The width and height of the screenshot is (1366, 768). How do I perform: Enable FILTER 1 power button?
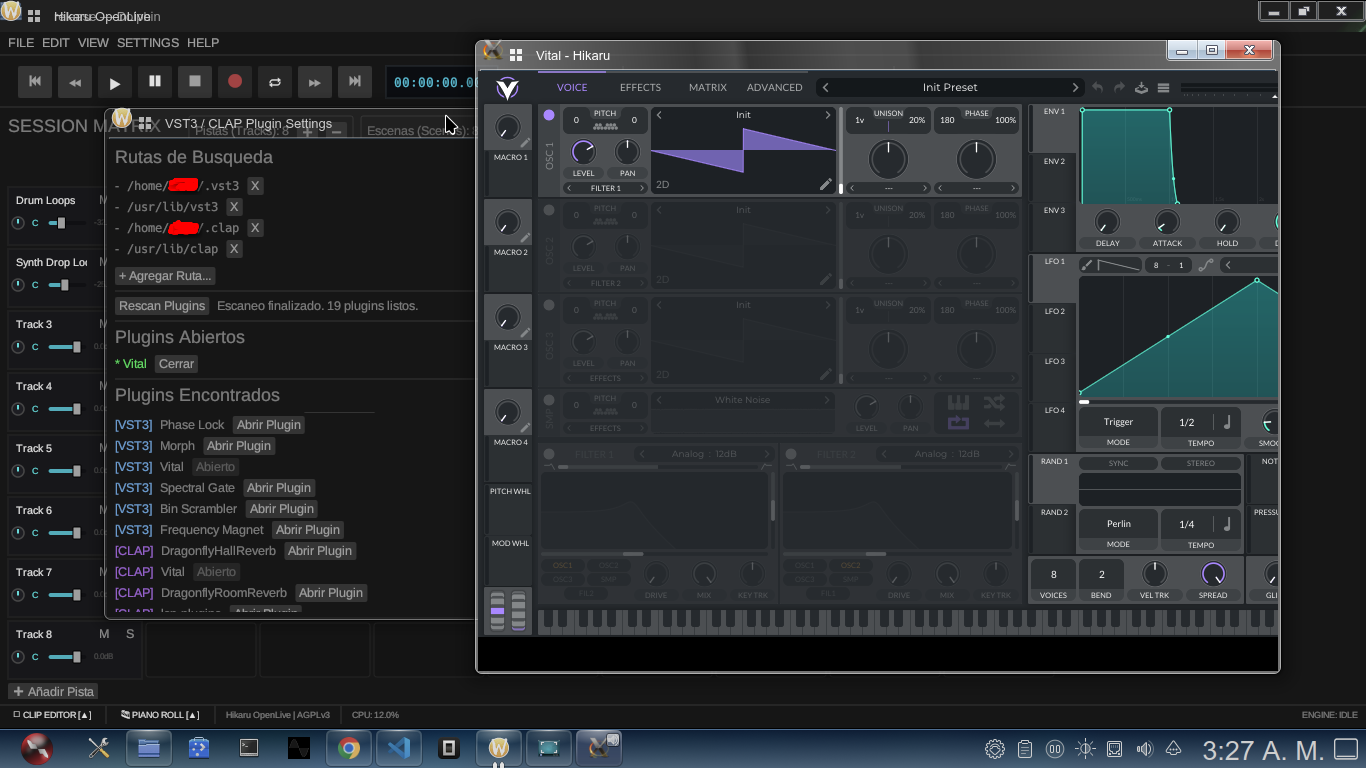549,454
